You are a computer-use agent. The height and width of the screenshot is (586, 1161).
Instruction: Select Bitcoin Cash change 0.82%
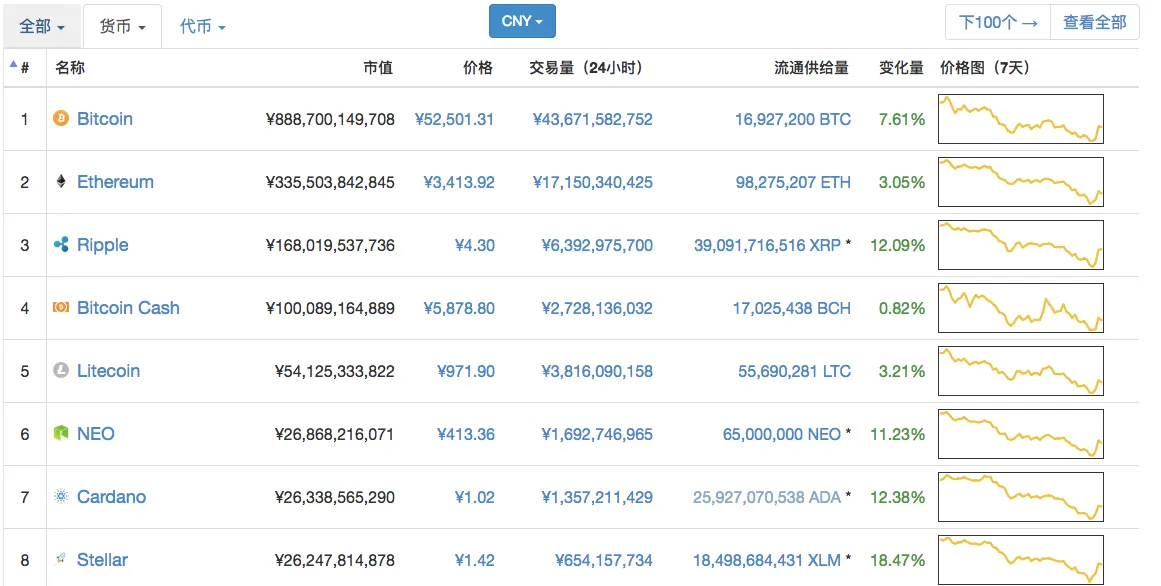coord(902,308)
